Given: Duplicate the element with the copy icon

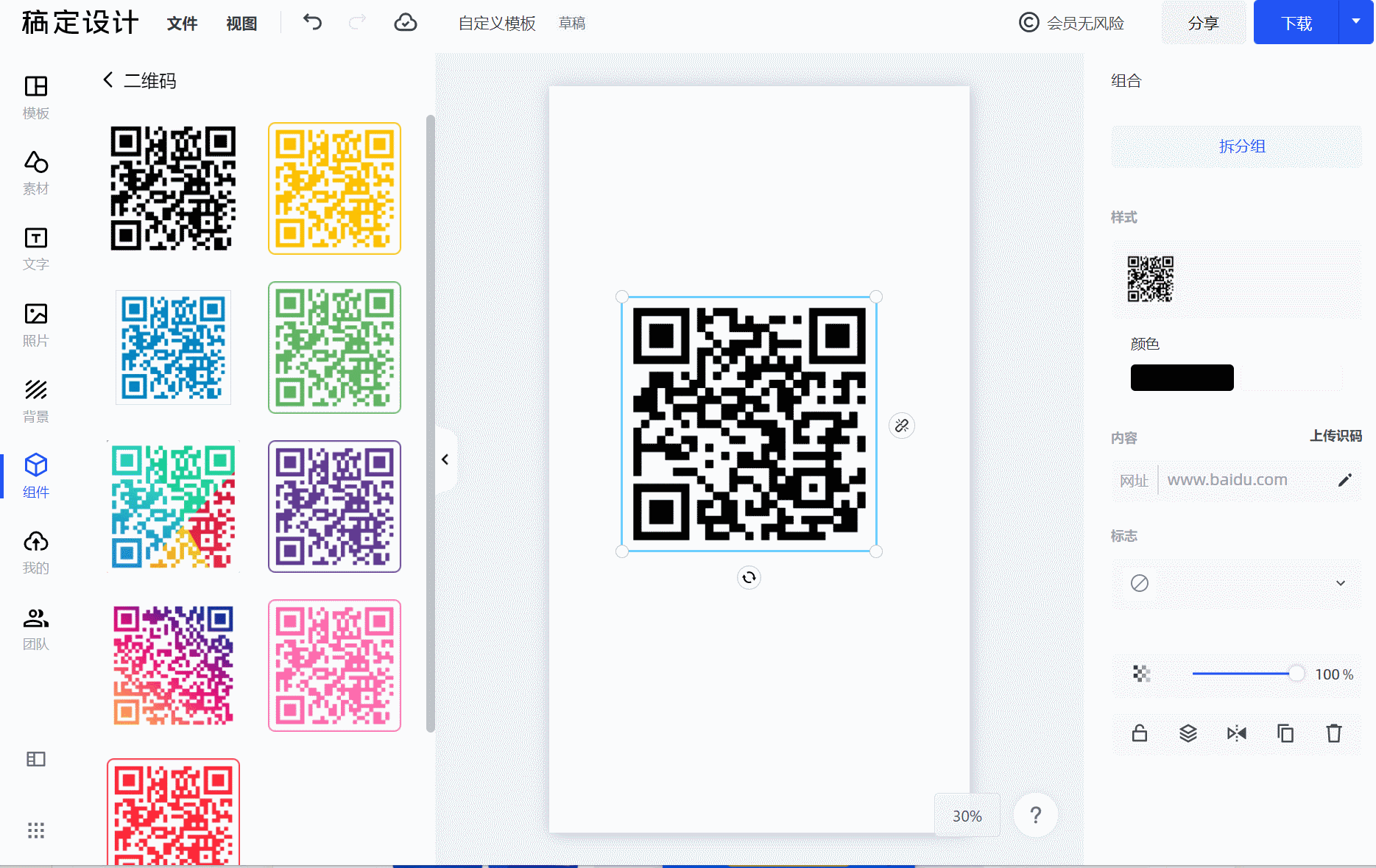Looking at the screenshot, I should pyautogui.click(x=1285, y=733).
